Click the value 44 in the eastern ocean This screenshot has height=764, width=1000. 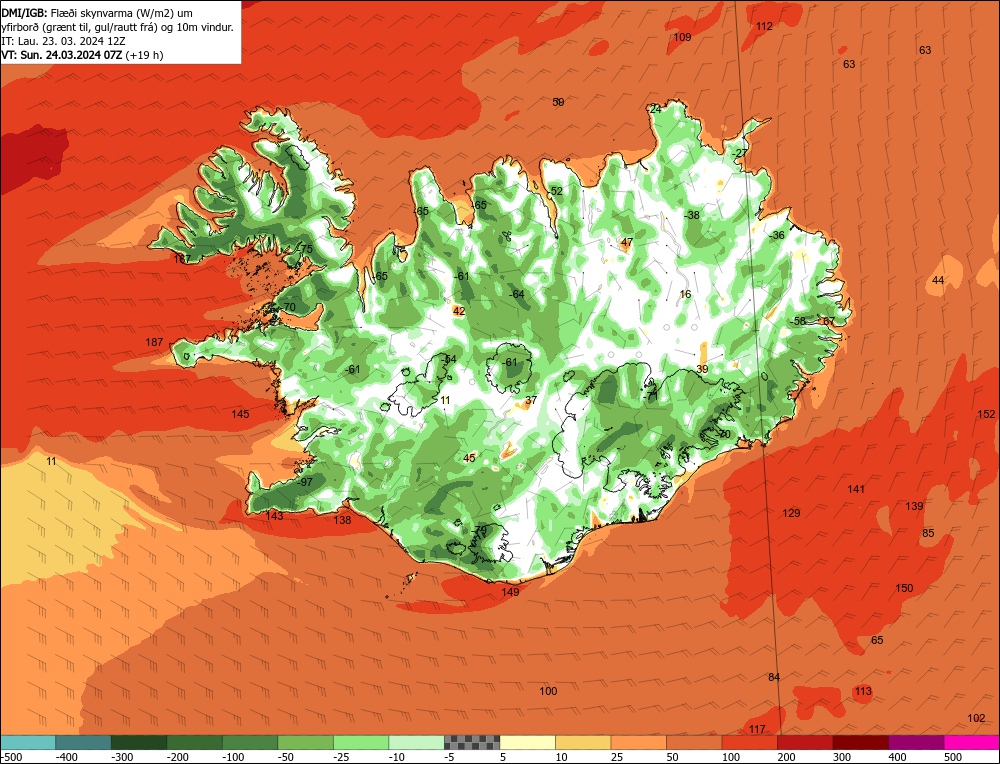coord(938,281)
